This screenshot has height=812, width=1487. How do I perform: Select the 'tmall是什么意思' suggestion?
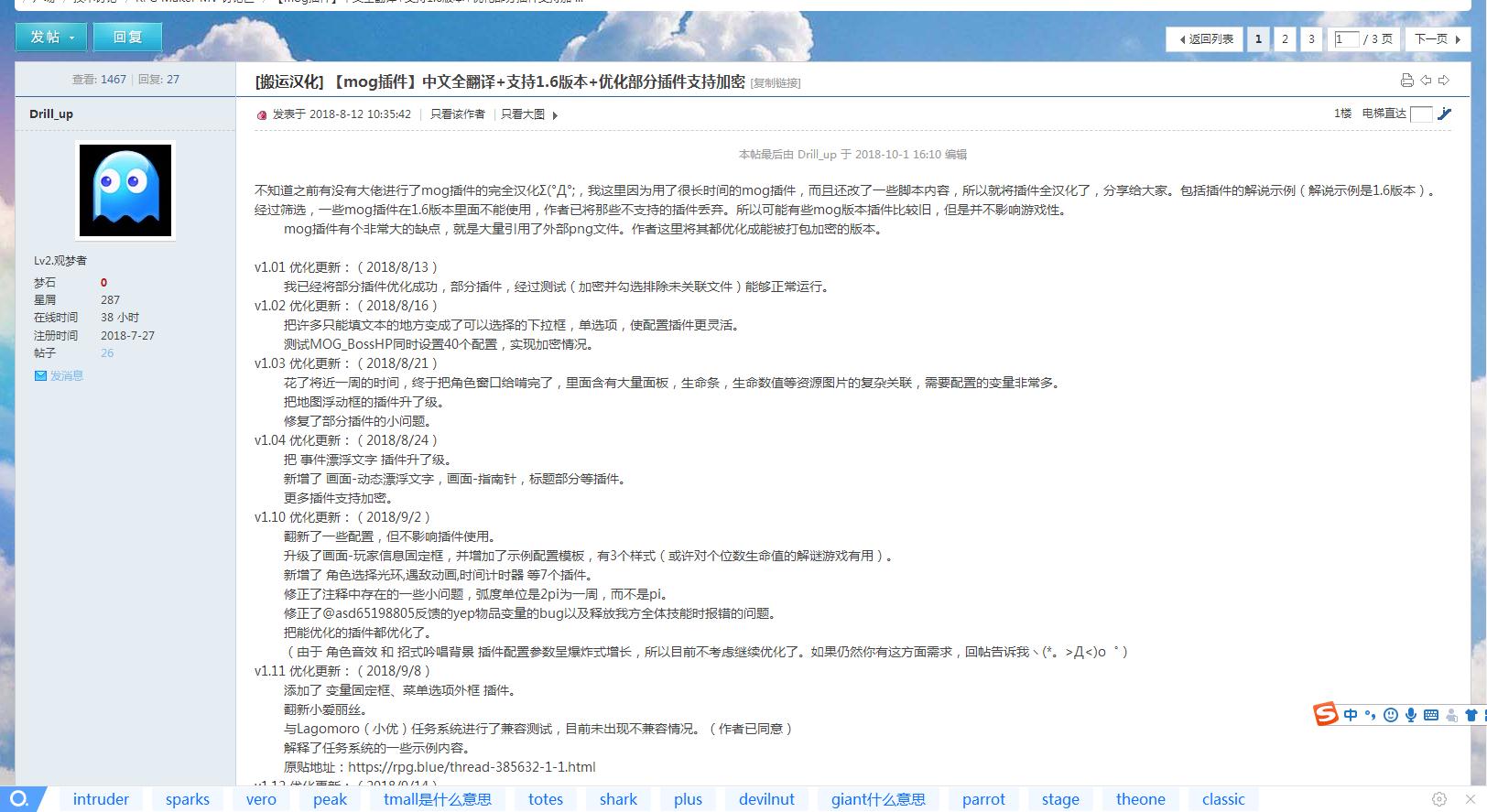pyautogui.click(x=438, y=799)
